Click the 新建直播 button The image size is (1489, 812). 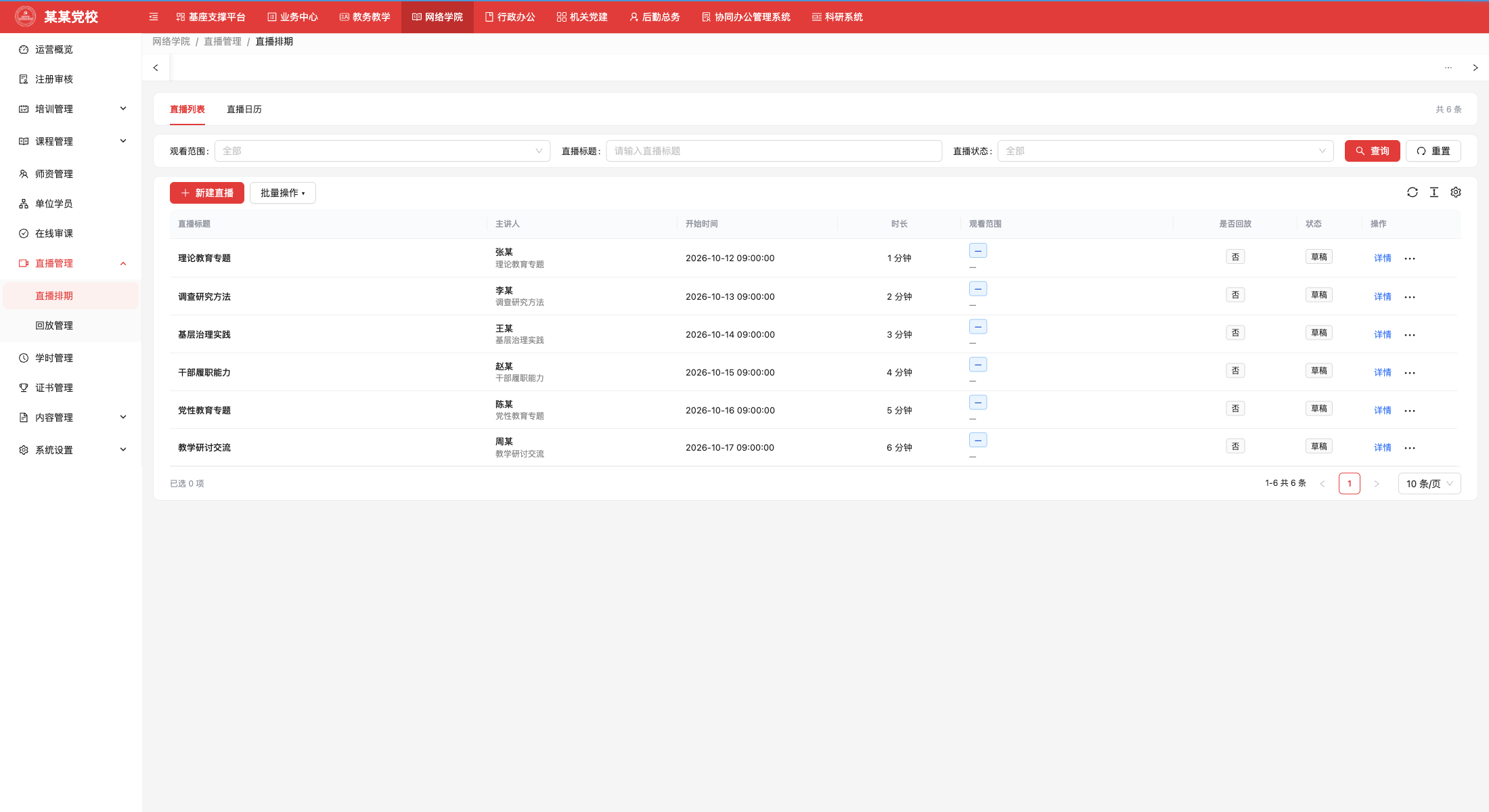point(207,193)
